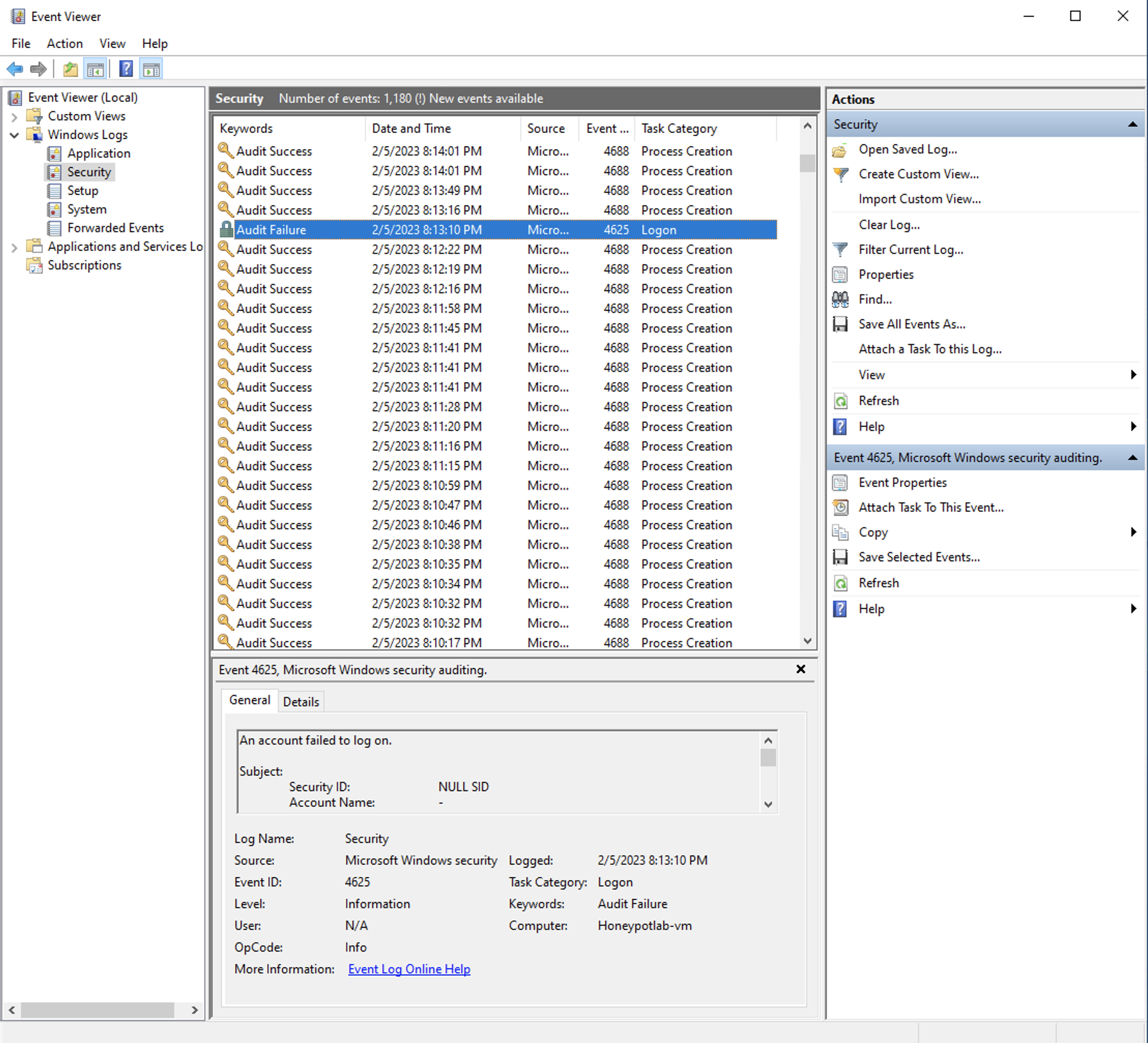Click the Save All Events As disk icon
Image resolution: width=1148 pixels, height=1043 pixels.
(840, 325)
